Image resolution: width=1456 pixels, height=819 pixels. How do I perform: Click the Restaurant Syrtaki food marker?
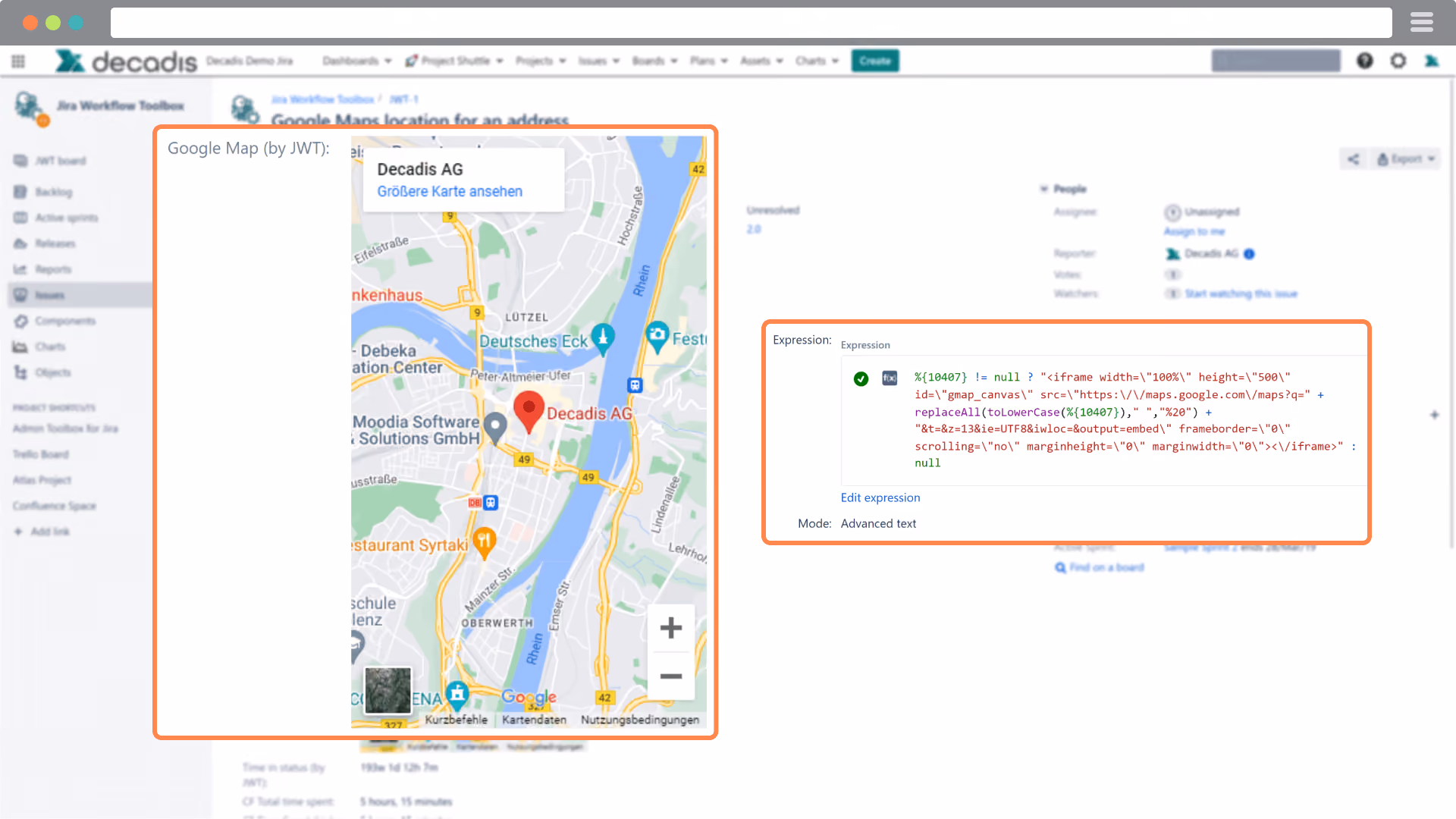click(485, 543)
